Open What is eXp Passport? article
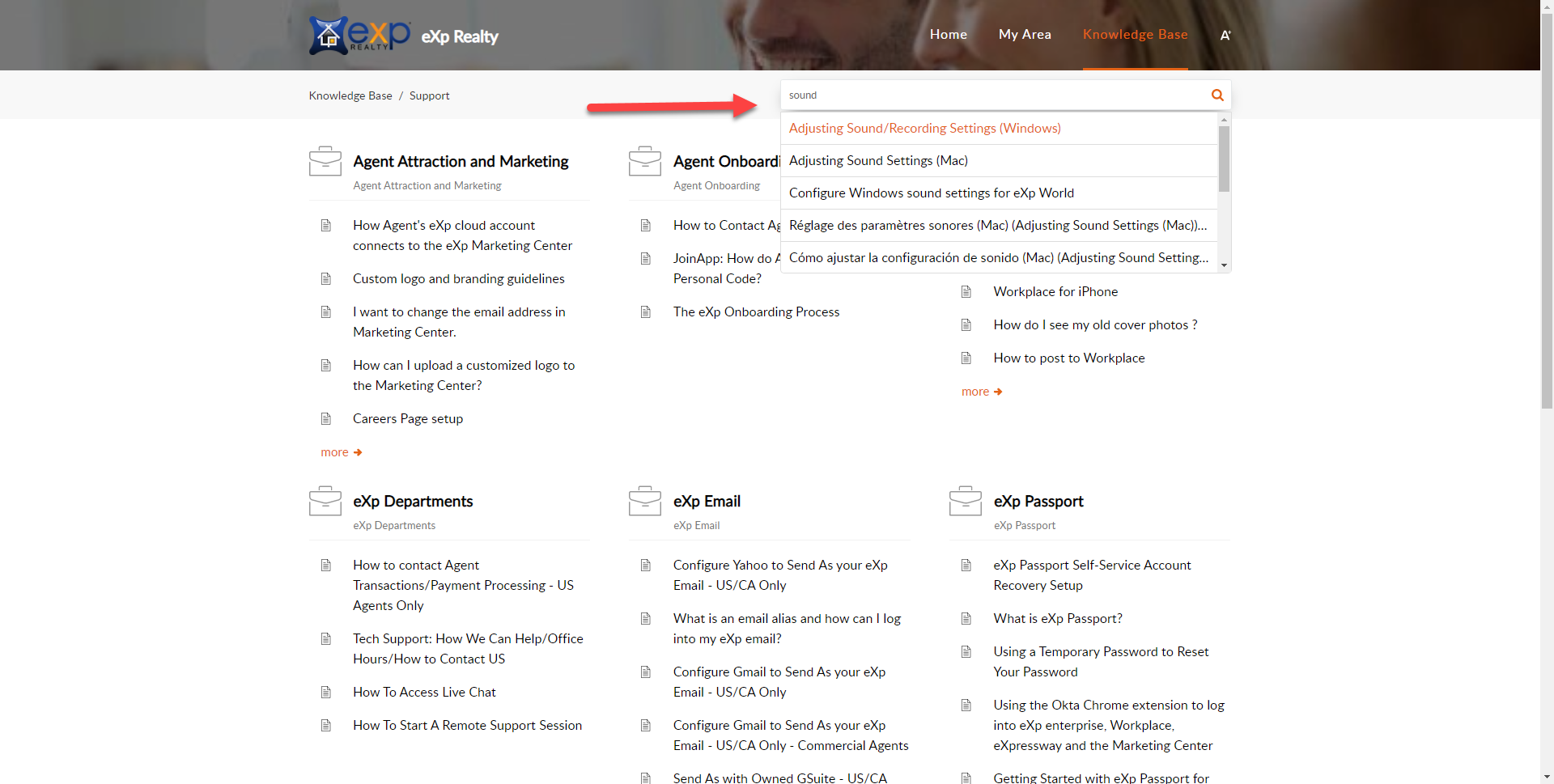Screen dimensions: 1554x784 pos(1058,618)
